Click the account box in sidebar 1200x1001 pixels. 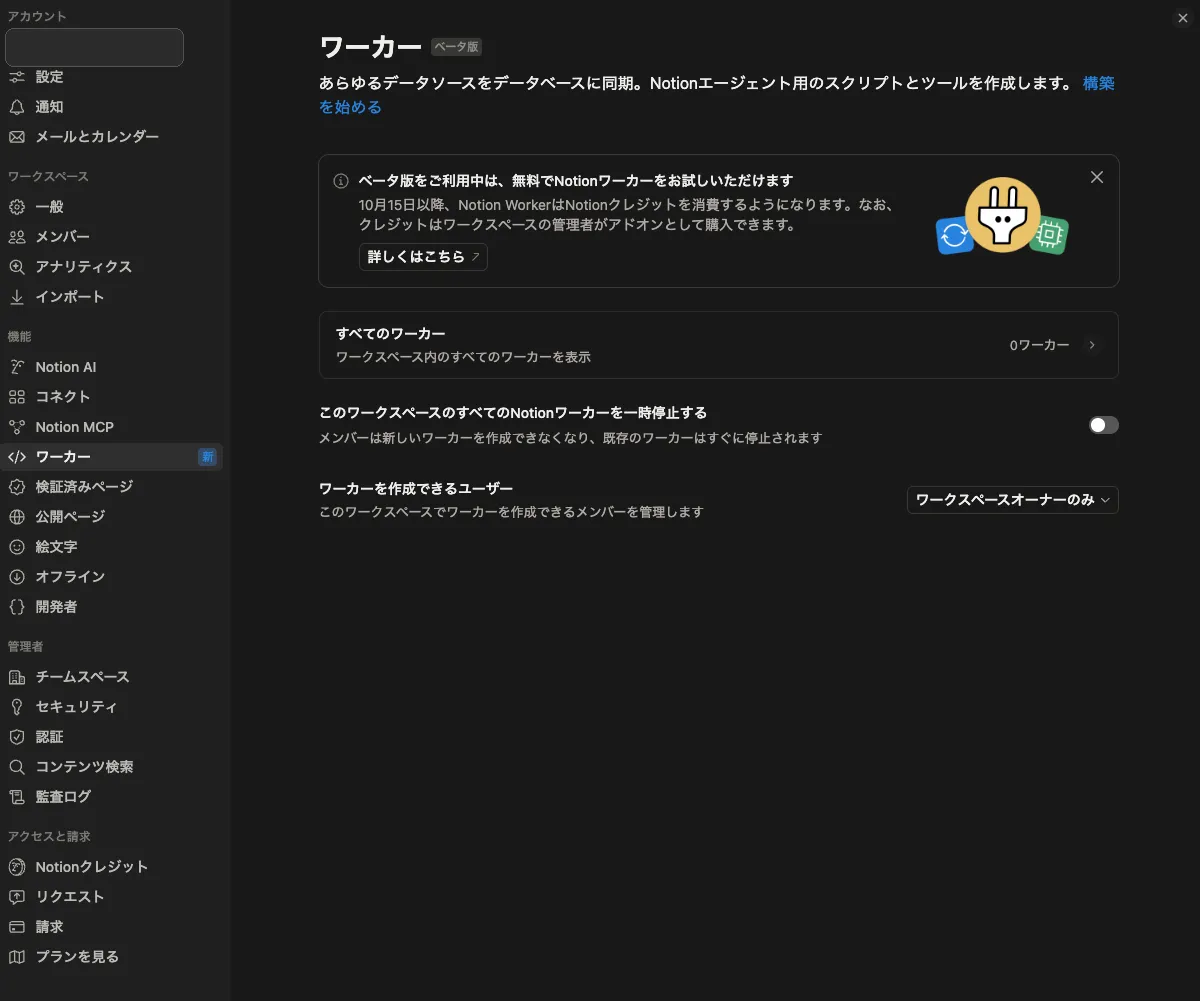(94, 47)
